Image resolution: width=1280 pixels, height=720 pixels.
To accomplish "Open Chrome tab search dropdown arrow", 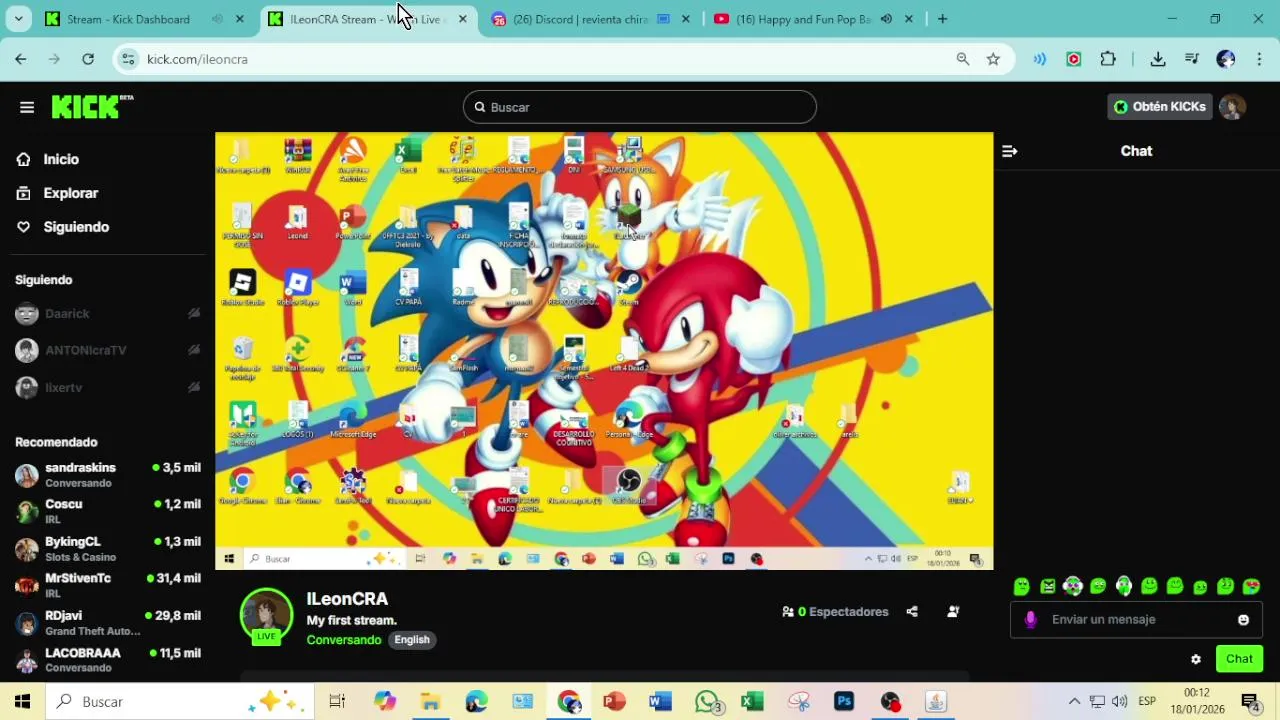I will tap(19, 19).
